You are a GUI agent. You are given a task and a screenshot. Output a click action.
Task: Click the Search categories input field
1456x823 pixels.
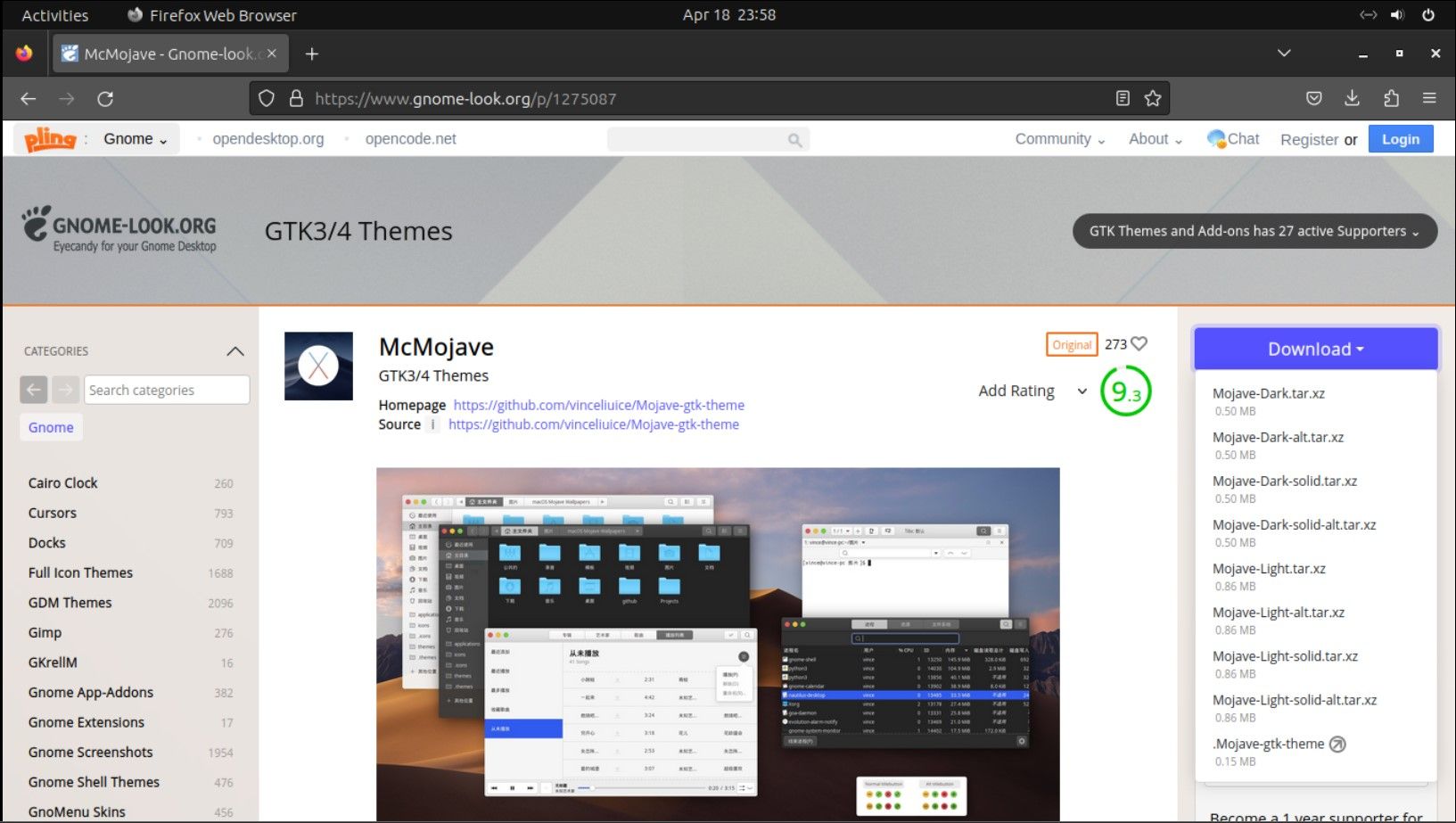[x=166, y=390]
